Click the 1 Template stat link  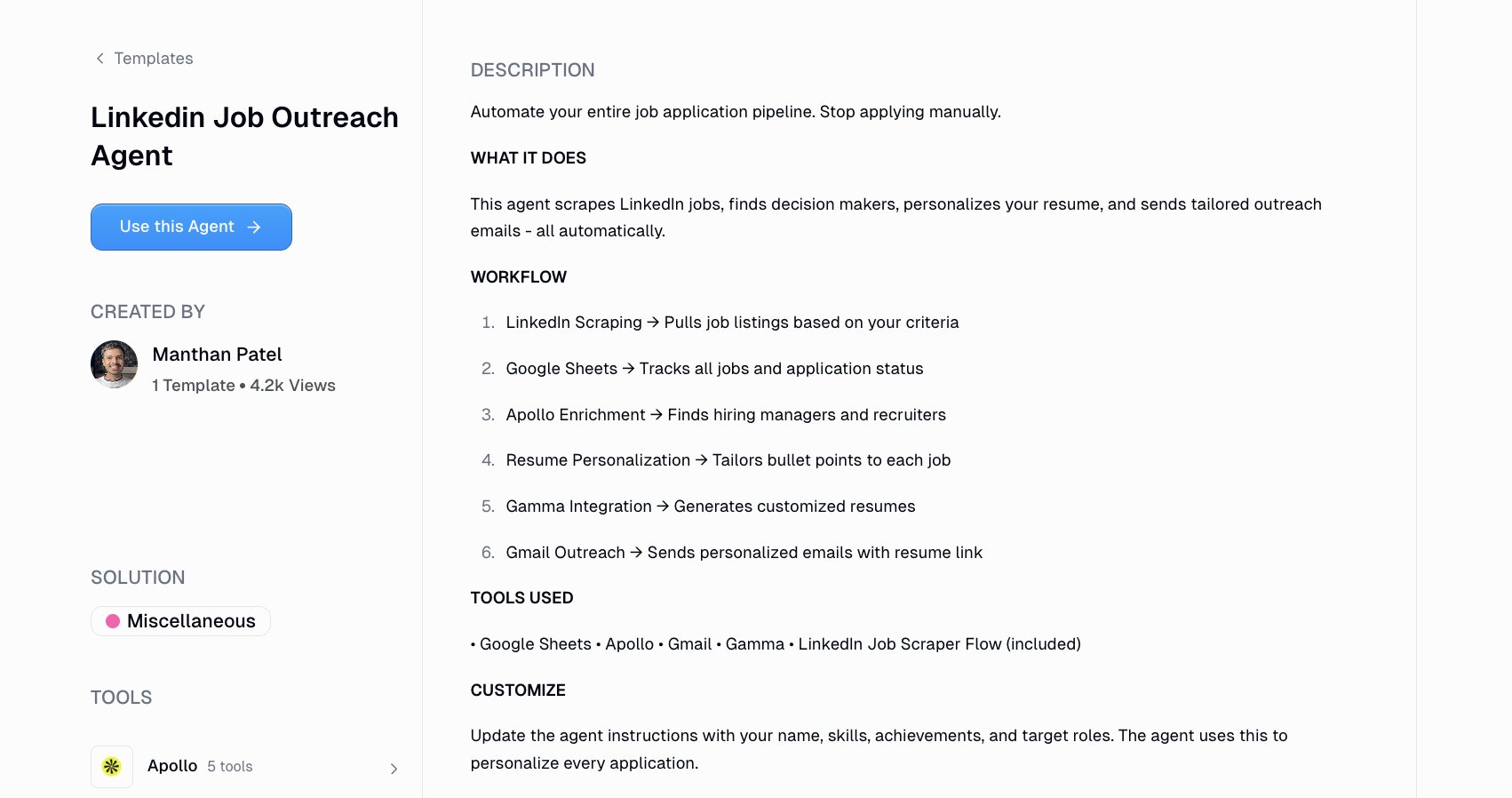194,385
